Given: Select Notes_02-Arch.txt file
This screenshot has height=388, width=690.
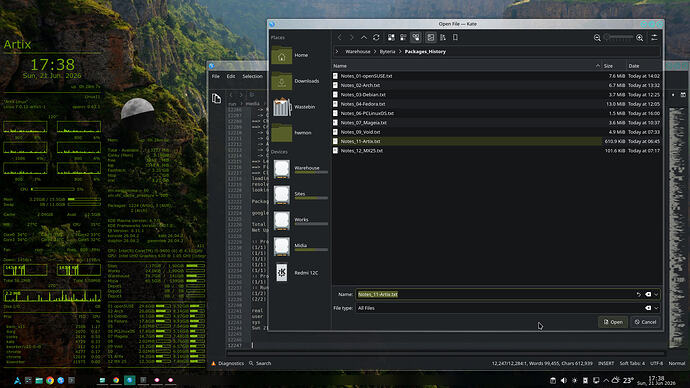Looking at the screenshot, I should click(x=496, y=85).
